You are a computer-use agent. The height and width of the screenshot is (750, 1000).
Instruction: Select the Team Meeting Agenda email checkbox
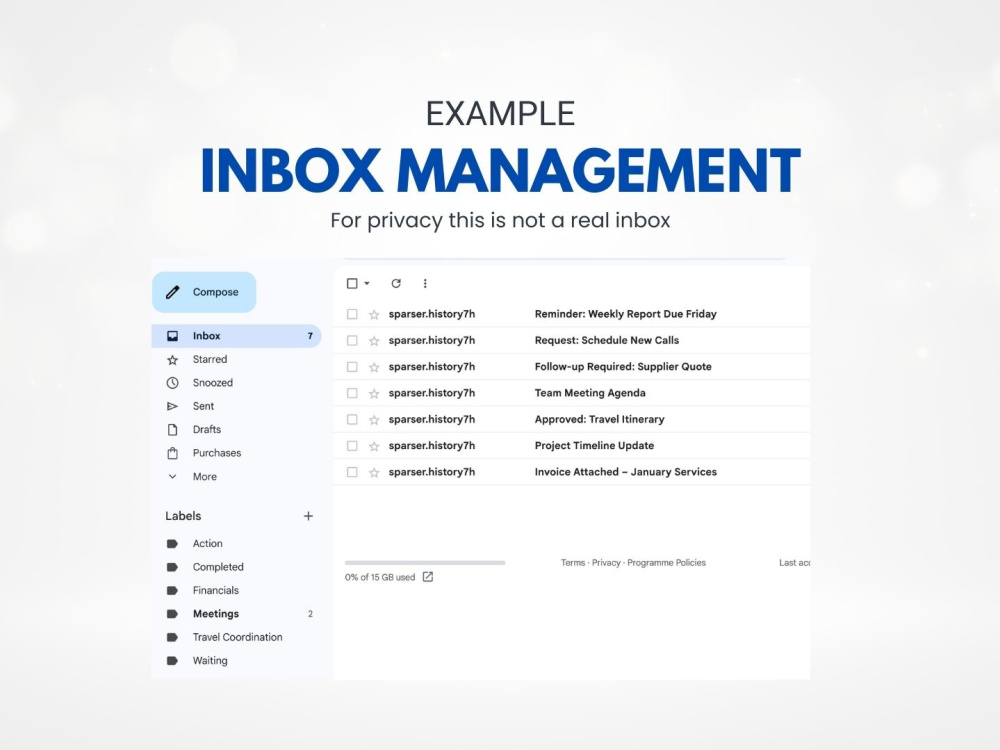(x=352, y=393)
